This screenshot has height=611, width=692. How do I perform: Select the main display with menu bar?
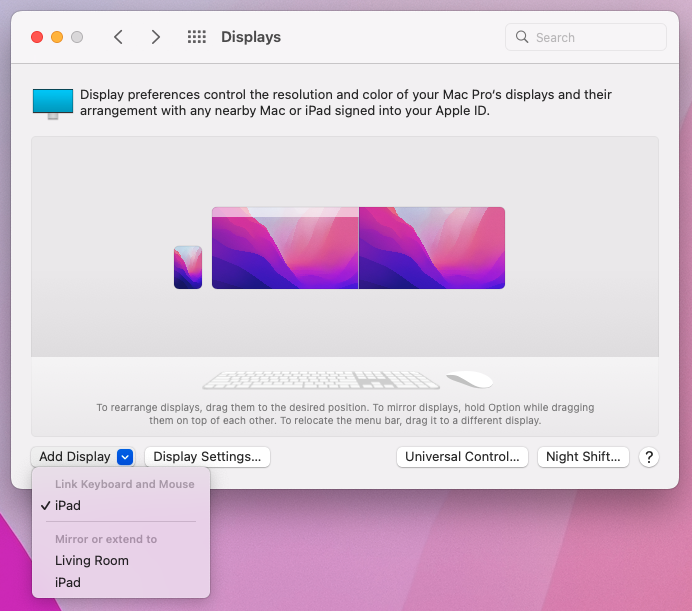click(285, 248)
